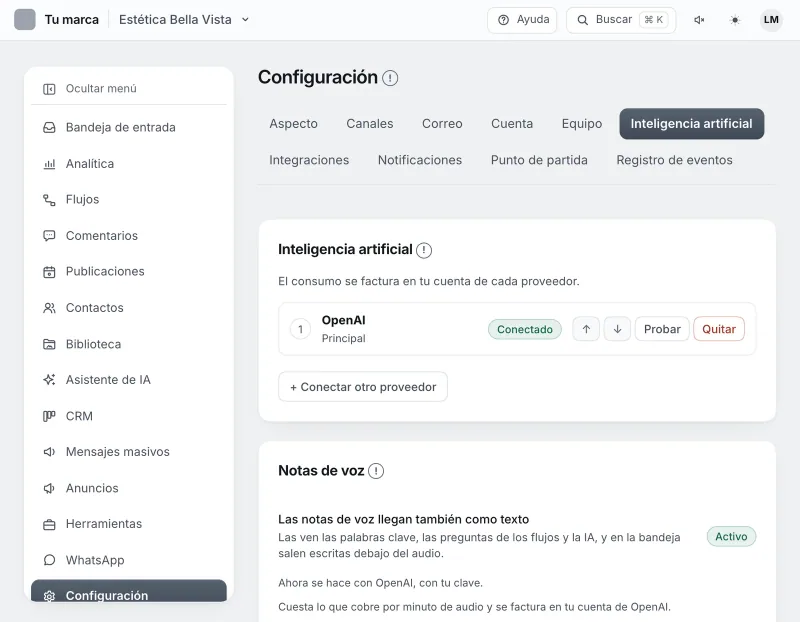
Task: Click the "OpenAI" provider name
Action: point(343,320)
